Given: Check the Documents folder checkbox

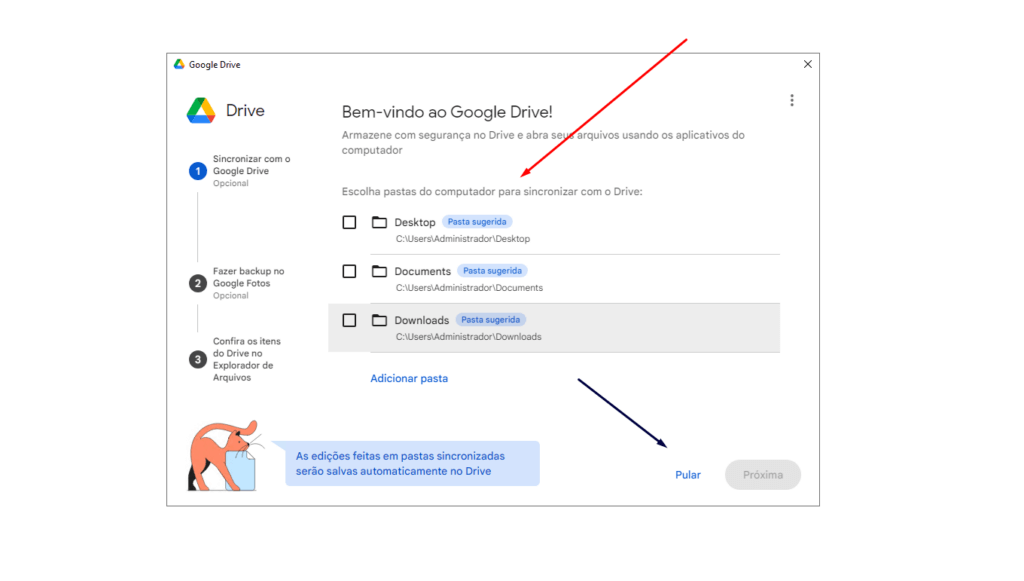Looking at the screenshot, I should pyautogui.click(x=349, y=271).
